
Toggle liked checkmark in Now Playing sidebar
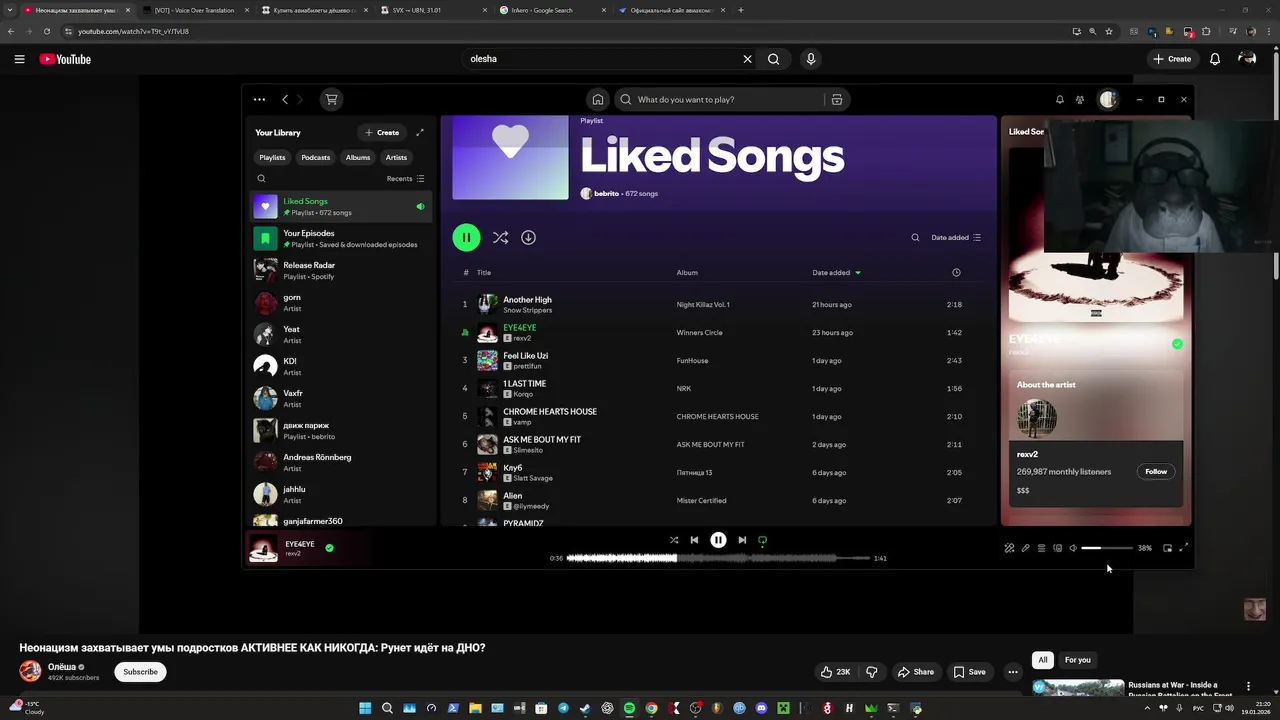[x=1177, y=343]
